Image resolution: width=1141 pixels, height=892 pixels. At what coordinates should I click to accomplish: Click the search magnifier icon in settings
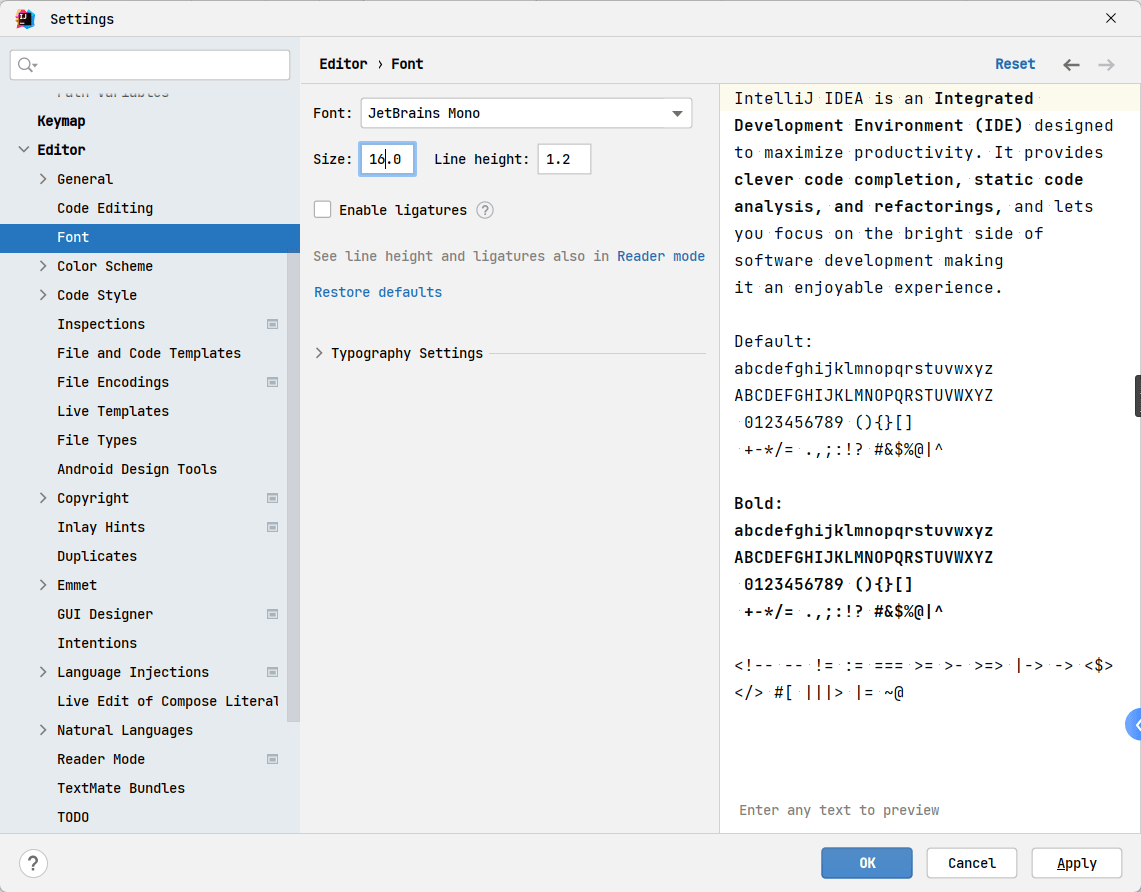[x=26, y=65]
